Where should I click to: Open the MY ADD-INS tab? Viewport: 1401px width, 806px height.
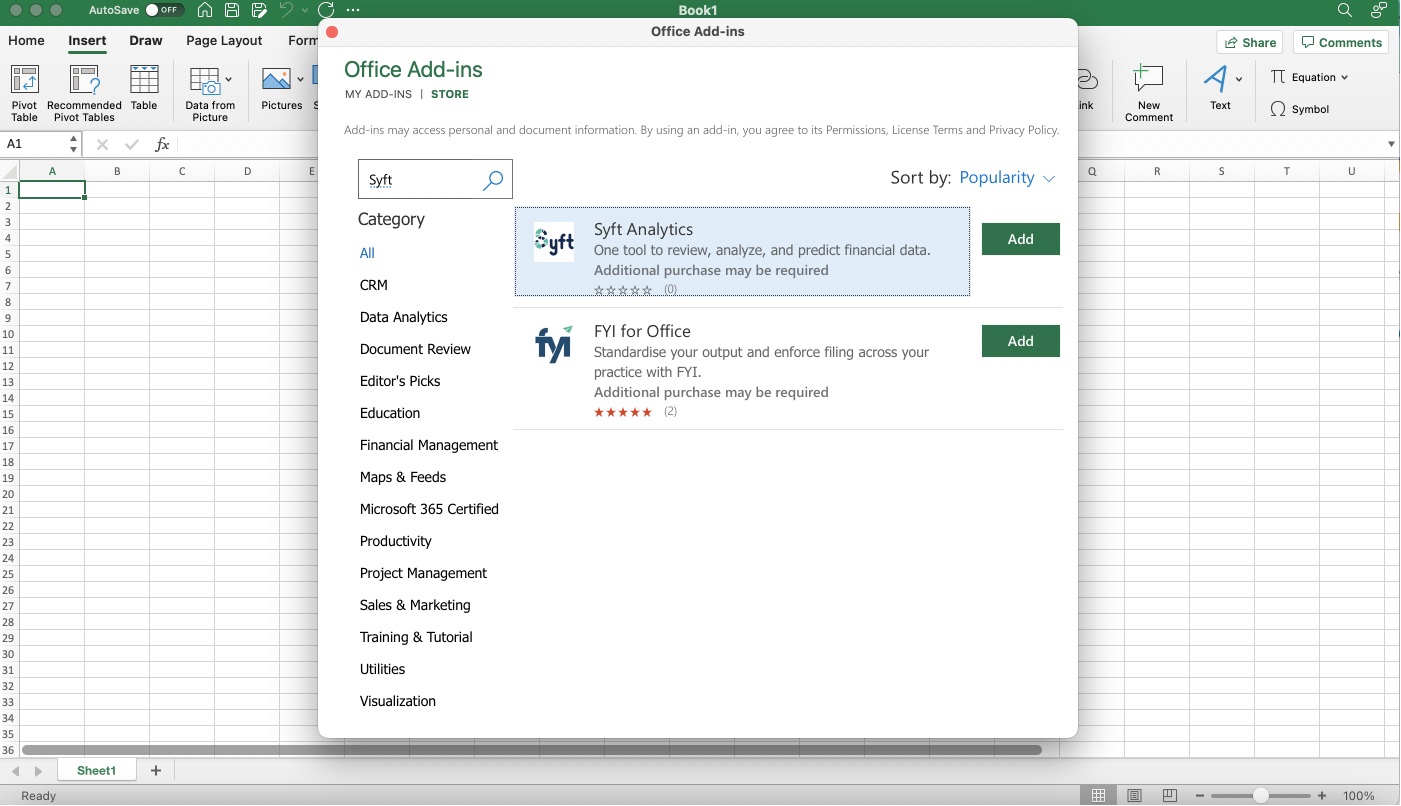click(378, 93)
